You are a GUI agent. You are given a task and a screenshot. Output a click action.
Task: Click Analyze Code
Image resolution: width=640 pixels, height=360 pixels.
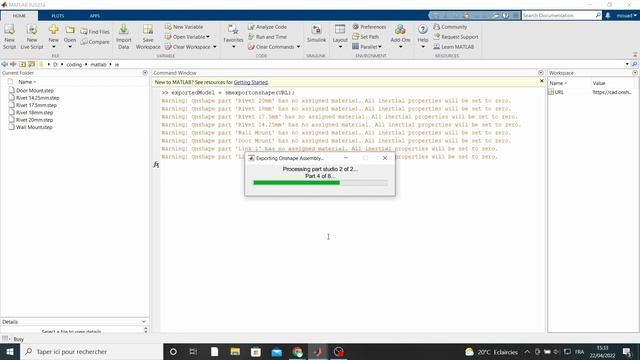click(x=267, y=27)
